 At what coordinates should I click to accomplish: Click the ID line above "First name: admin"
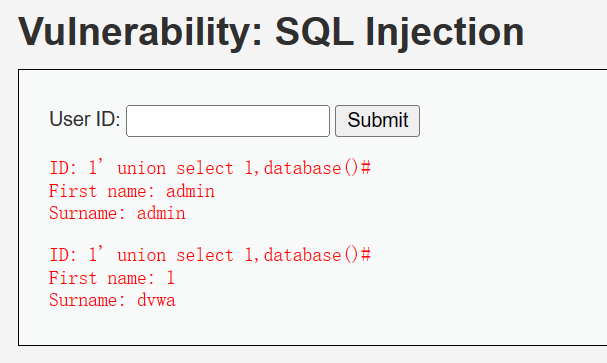click(x=210, y=168)
